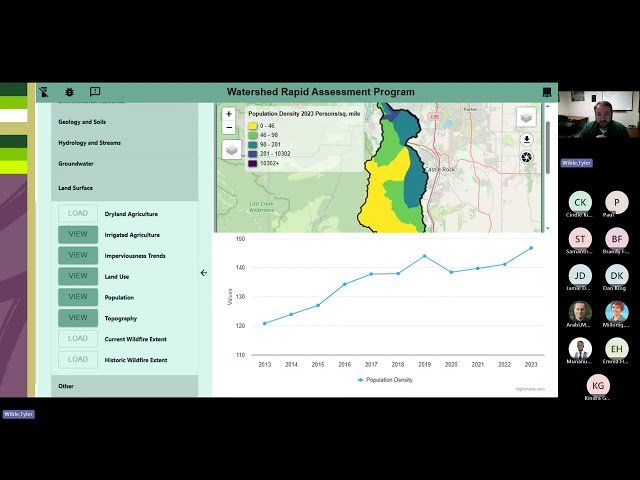This screenshot has height=480, width=640.
Task: Select the ST participant avatar
Action: 580,239
